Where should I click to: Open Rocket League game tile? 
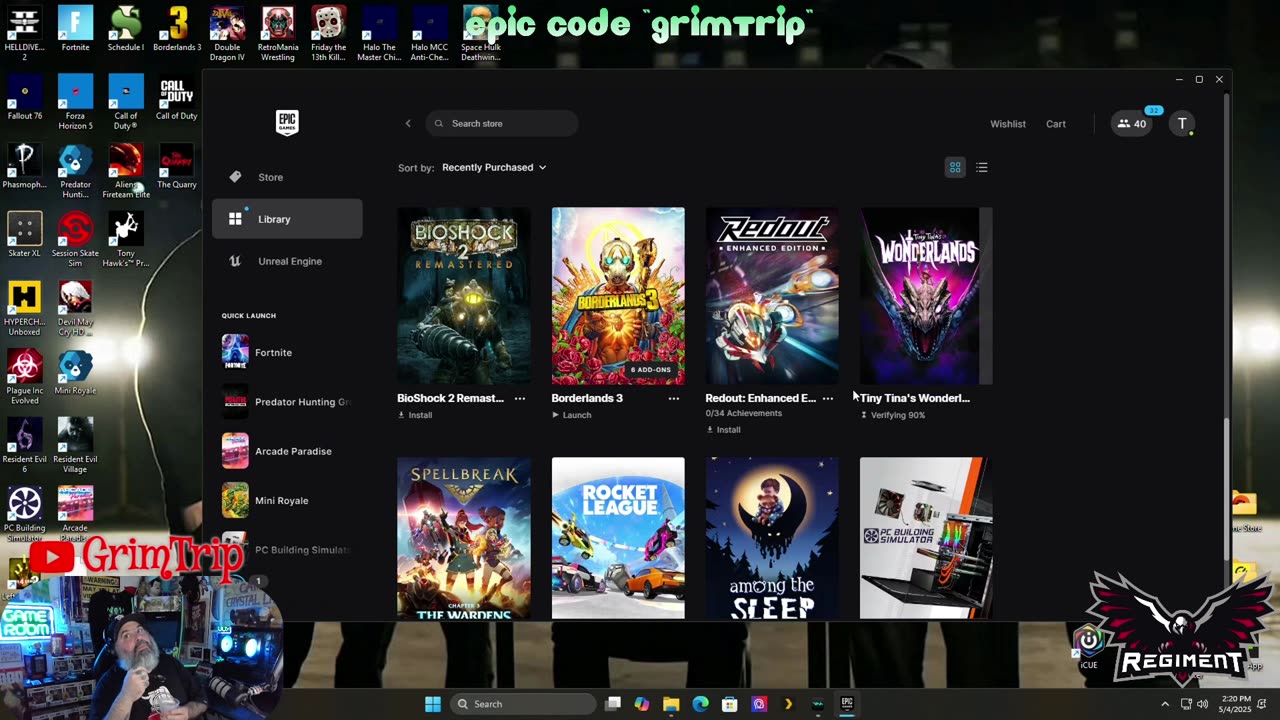[x=618, y=538]
